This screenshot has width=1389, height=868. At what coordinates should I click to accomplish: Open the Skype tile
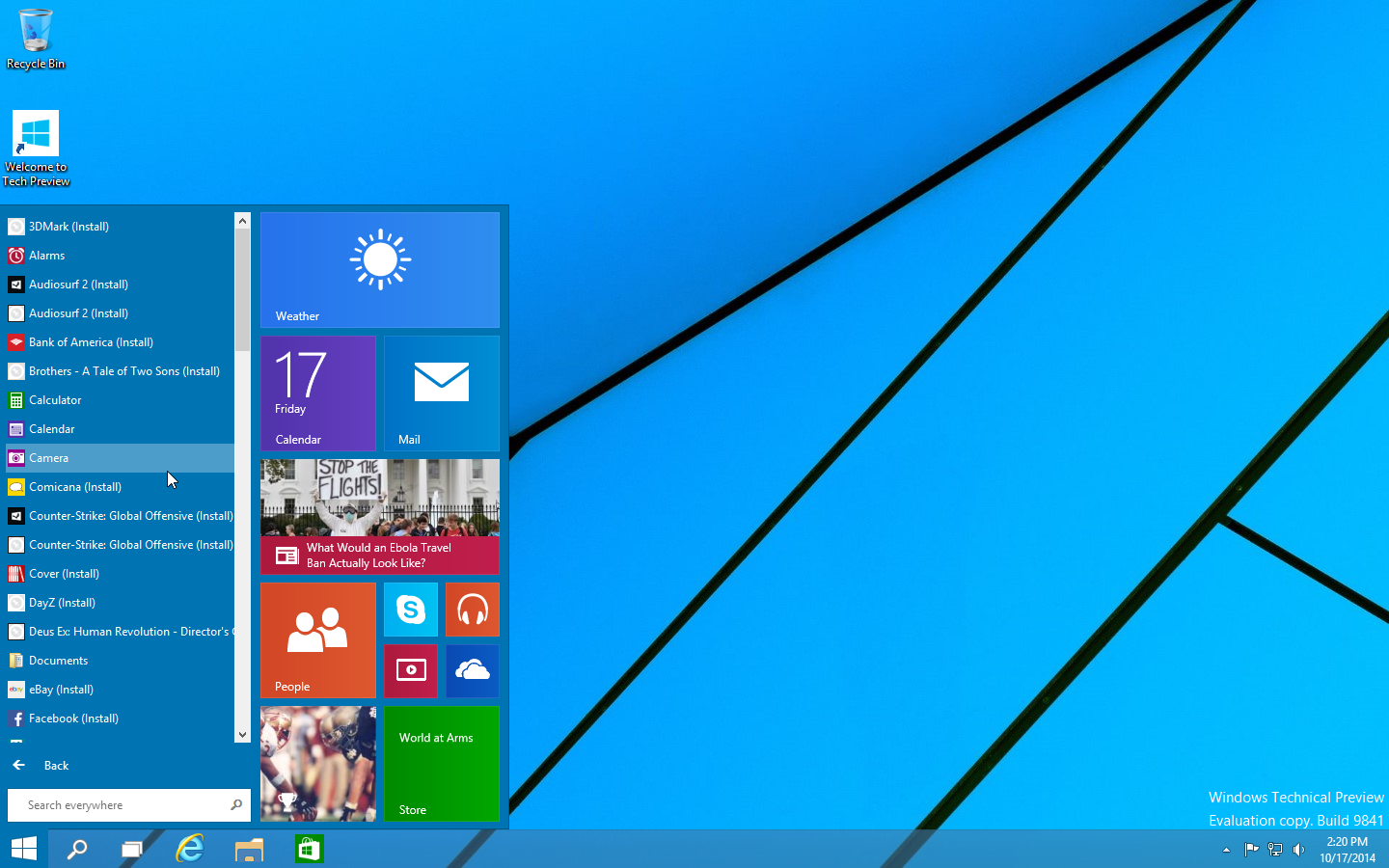pos(411,610)
